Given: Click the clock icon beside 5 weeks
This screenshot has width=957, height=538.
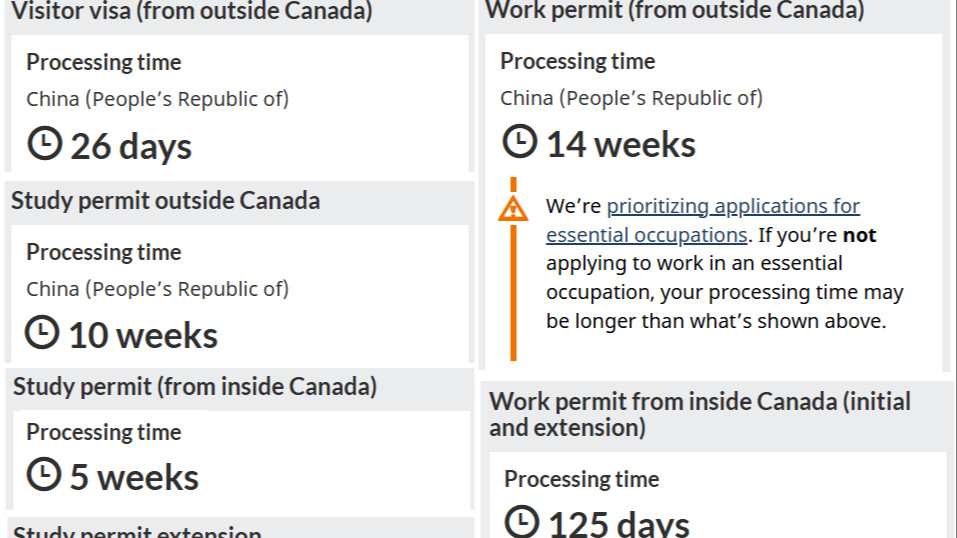Looking at the screenshot, I should tap(44, 474).
